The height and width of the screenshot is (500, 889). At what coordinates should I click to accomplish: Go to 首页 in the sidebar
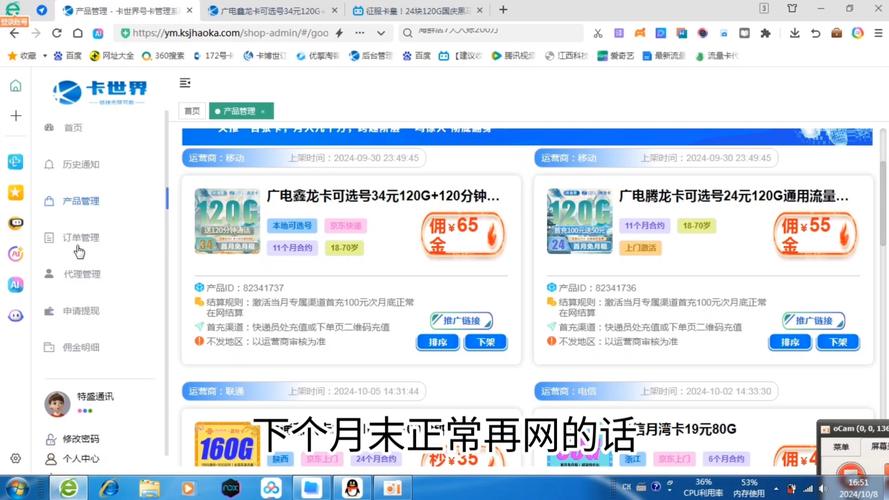(x=73, y=128)
